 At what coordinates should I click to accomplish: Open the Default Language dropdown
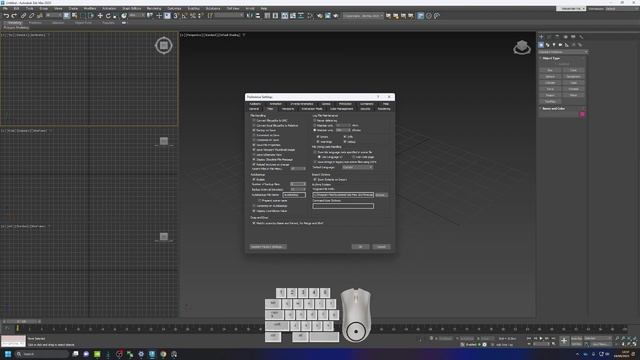pos(357,167)
